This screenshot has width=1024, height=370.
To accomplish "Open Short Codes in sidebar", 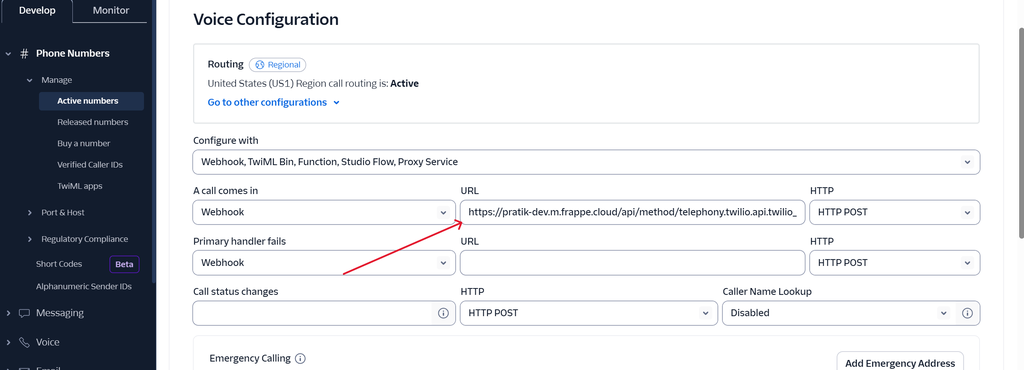I will click(x=59, y=264).
